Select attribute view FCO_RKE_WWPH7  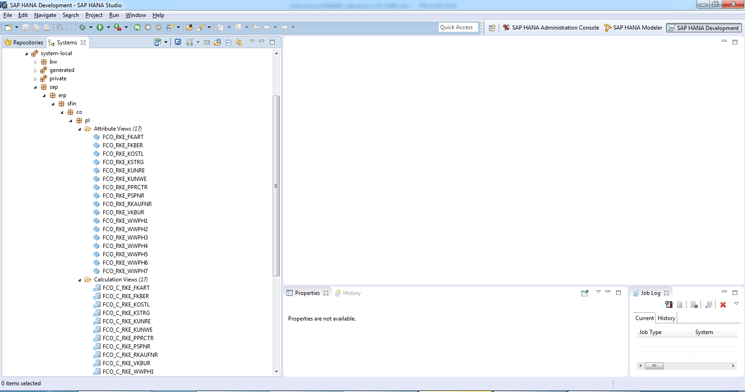click(125, 271)
